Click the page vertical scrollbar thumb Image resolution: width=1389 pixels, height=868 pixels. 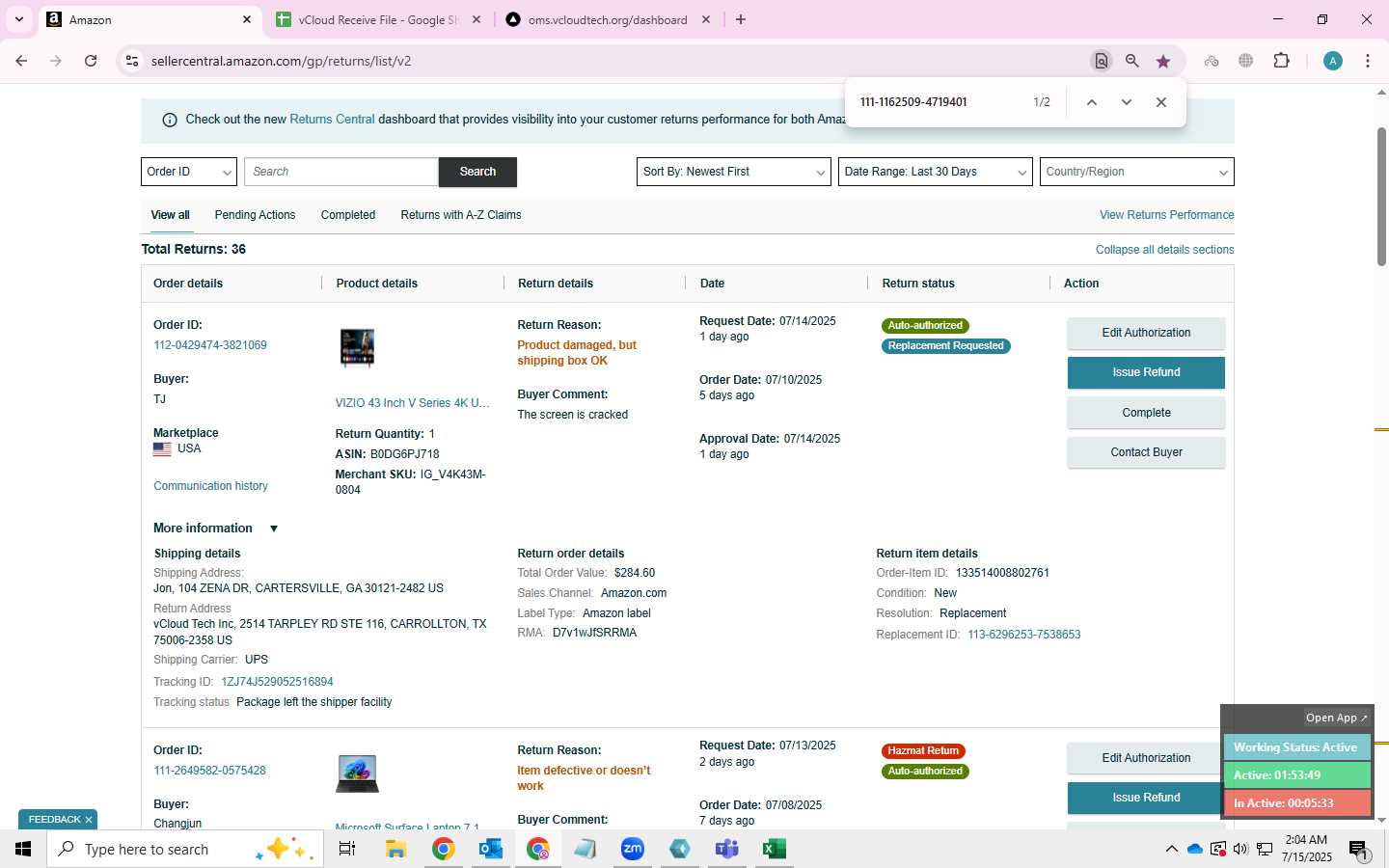[1381, 196]
